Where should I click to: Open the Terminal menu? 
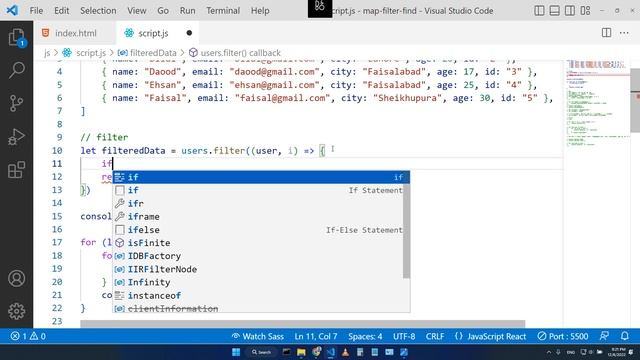223,11
